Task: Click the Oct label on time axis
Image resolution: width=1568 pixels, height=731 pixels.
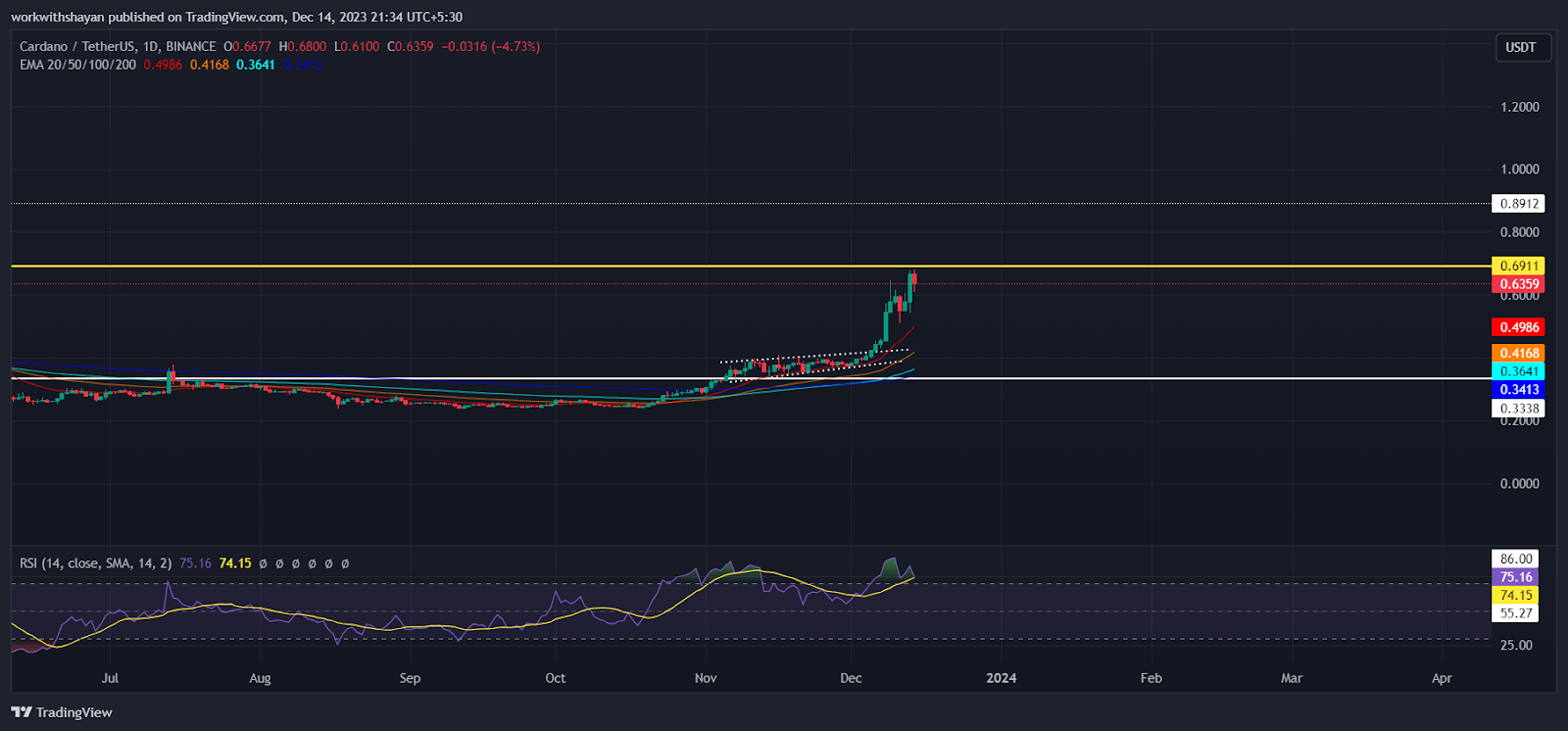Action: tap(556, 678)
